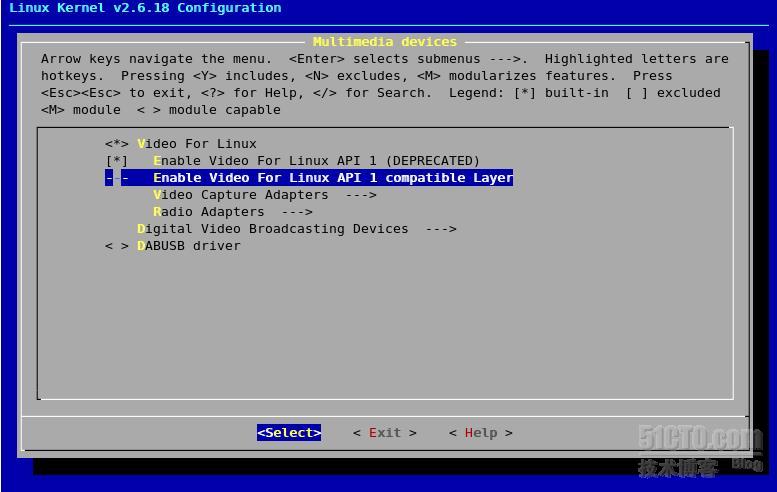777x492 pixels.
Task: Click the < Exit > button
Action: click(x=385, y=433)
